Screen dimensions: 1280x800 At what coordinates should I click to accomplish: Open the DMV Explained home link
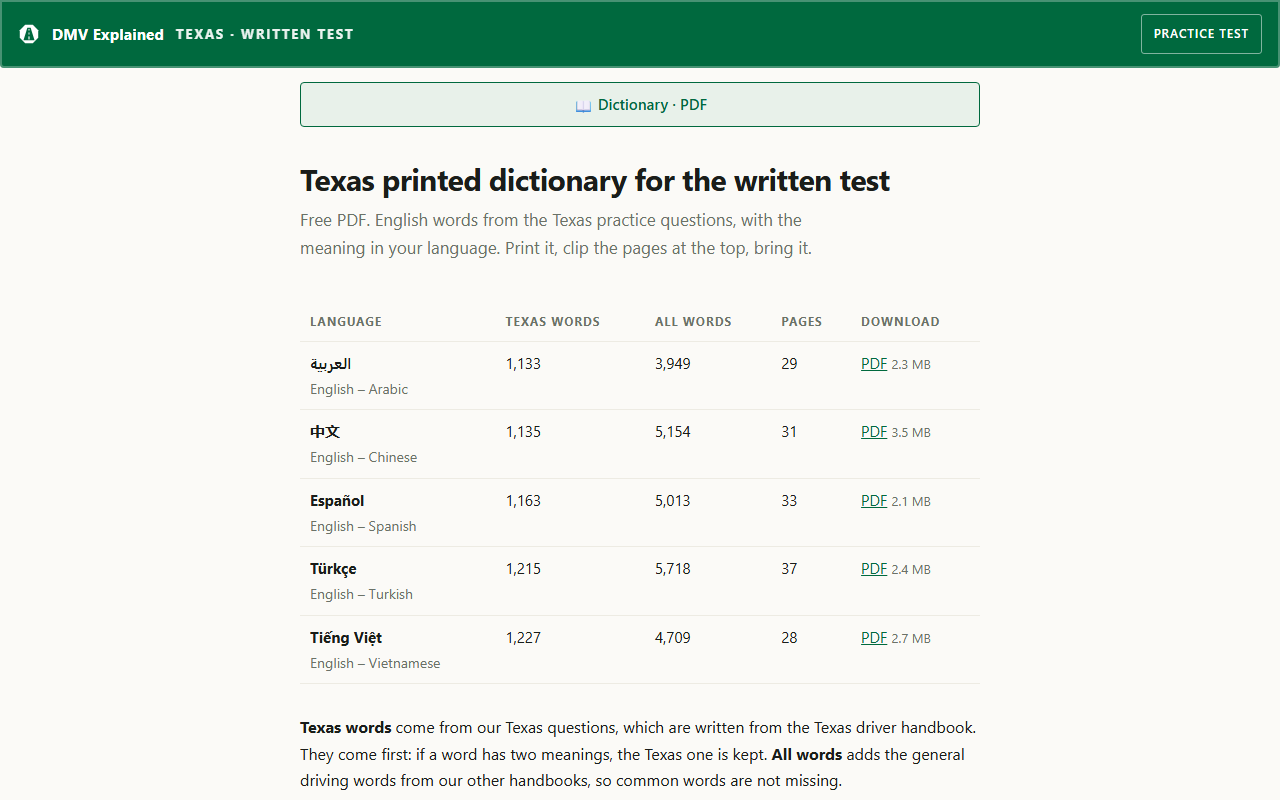pyautogui.click(x=92, y=34)
